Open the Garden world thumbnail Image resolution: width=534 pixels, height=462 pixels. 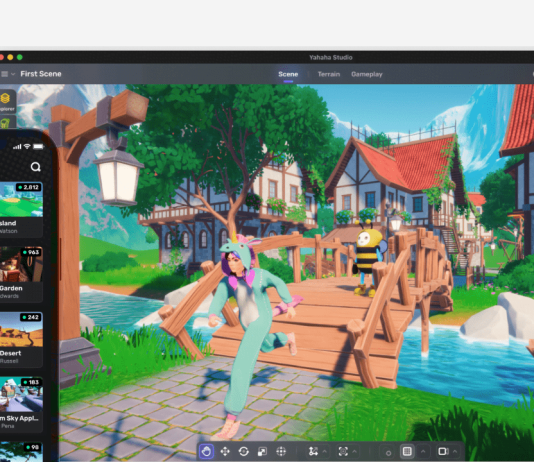21,265
